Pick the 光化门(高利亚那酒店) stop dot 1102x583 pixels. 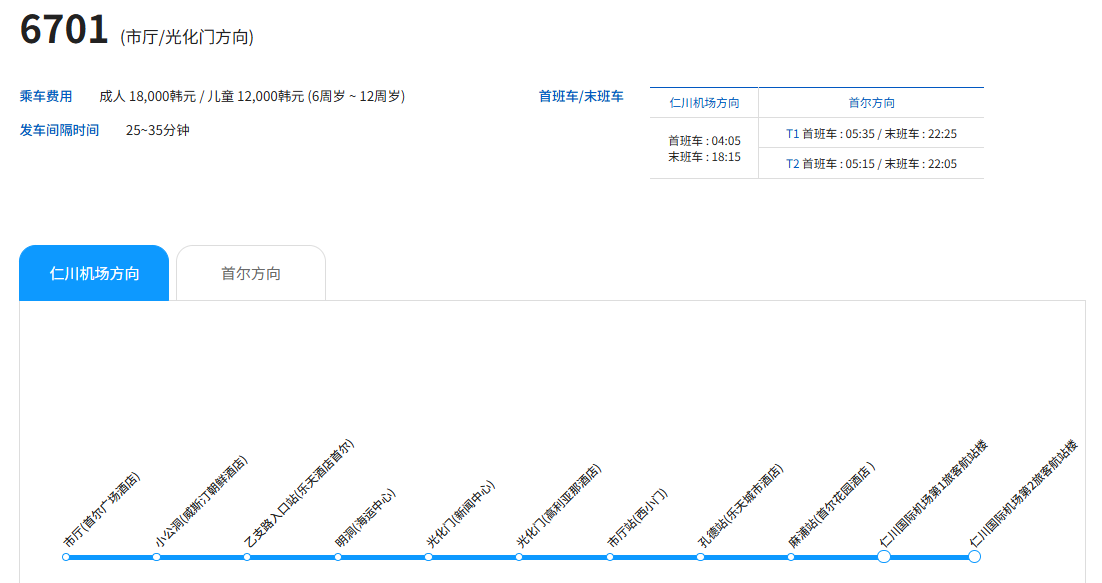pos(519,557)
